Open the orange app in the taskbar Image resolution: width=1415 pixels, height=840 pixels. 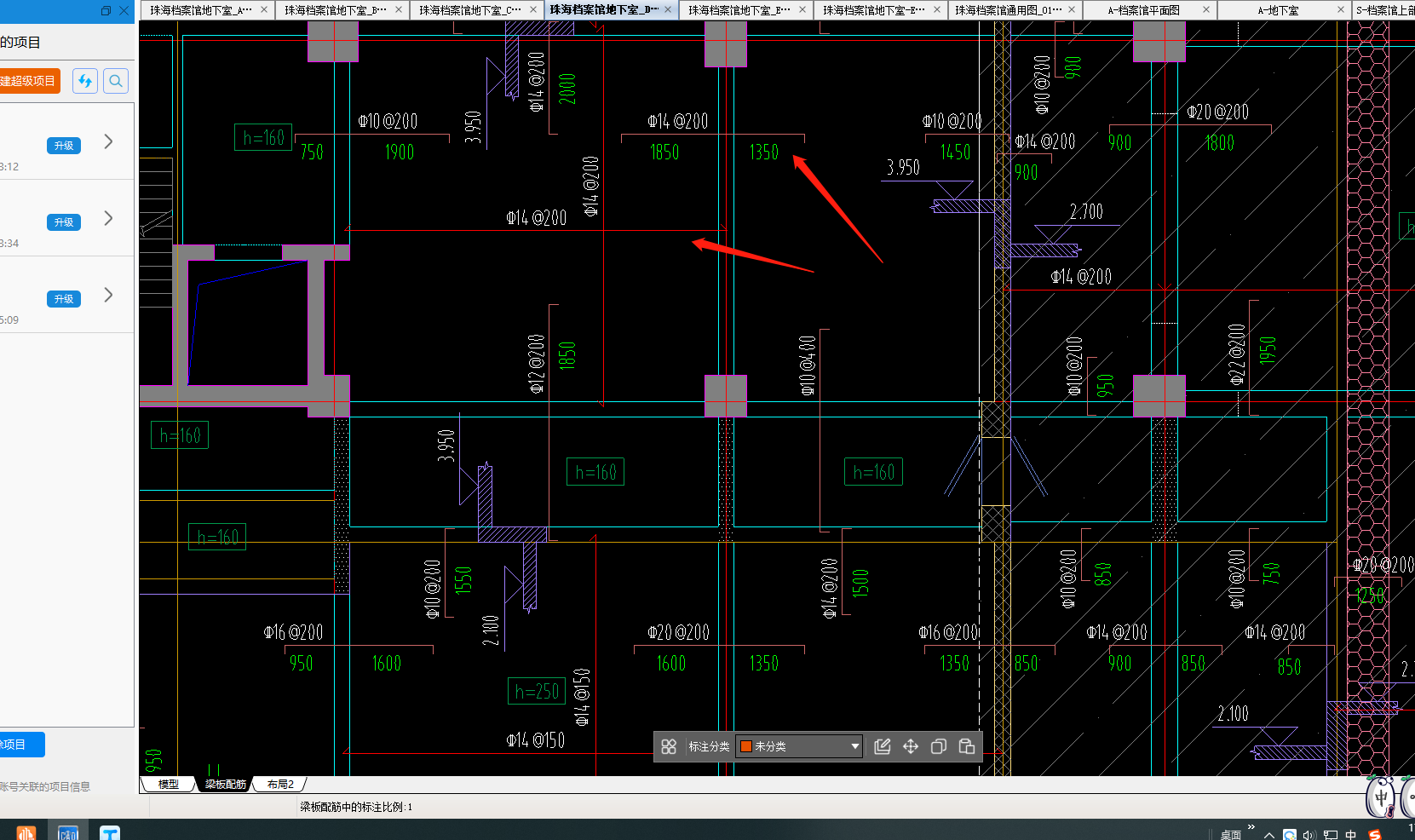point(26,832)
